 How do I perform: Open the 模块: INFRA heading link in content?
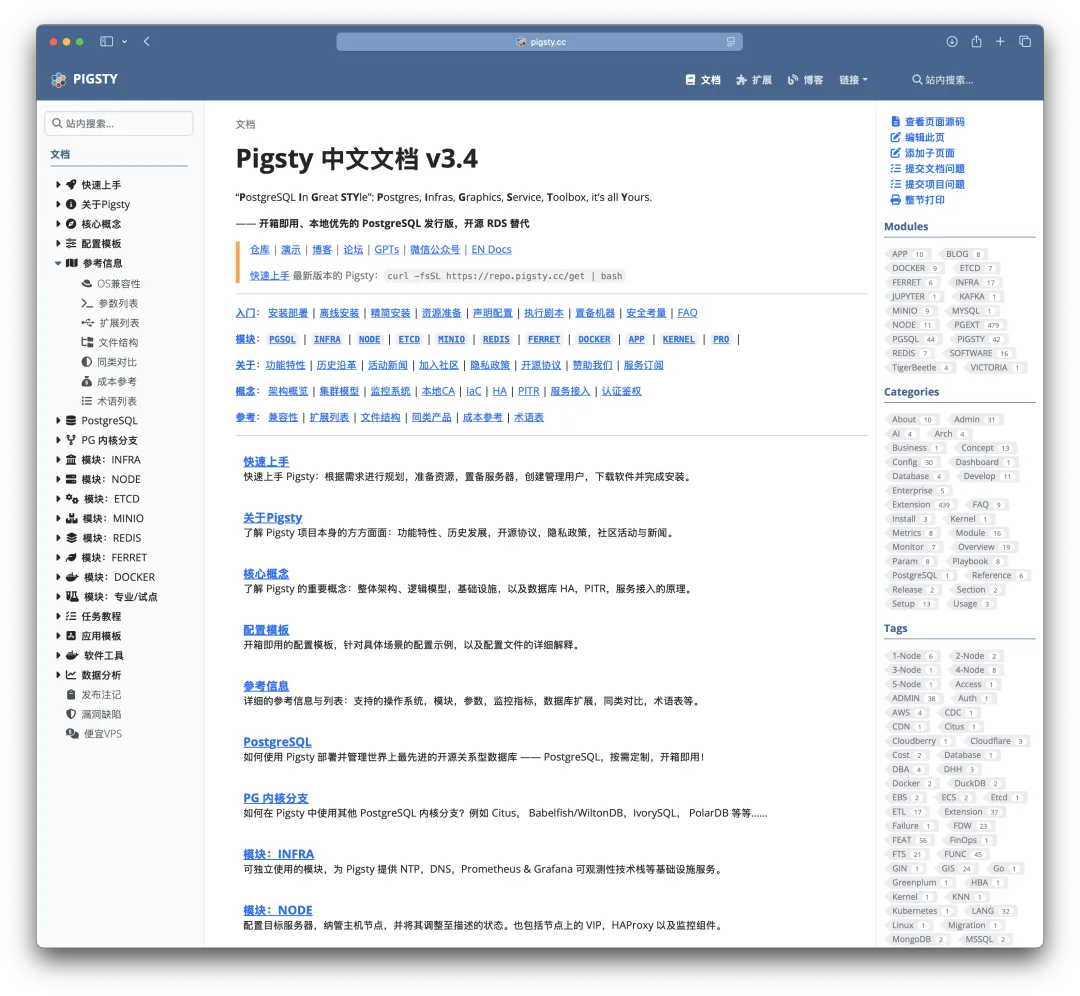pos(278,854)
